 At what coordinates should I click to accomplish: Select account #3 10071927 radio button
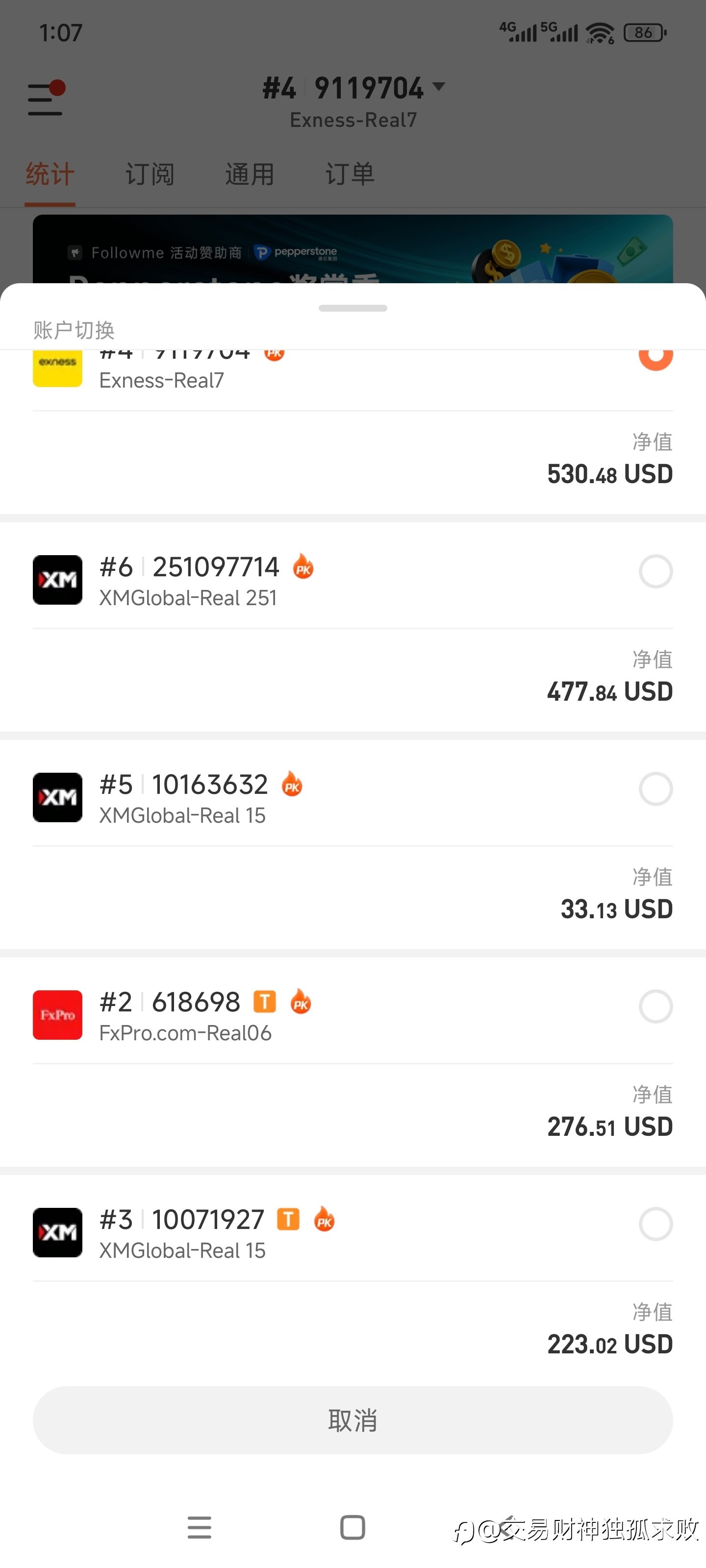click(x=656, y=1224)
